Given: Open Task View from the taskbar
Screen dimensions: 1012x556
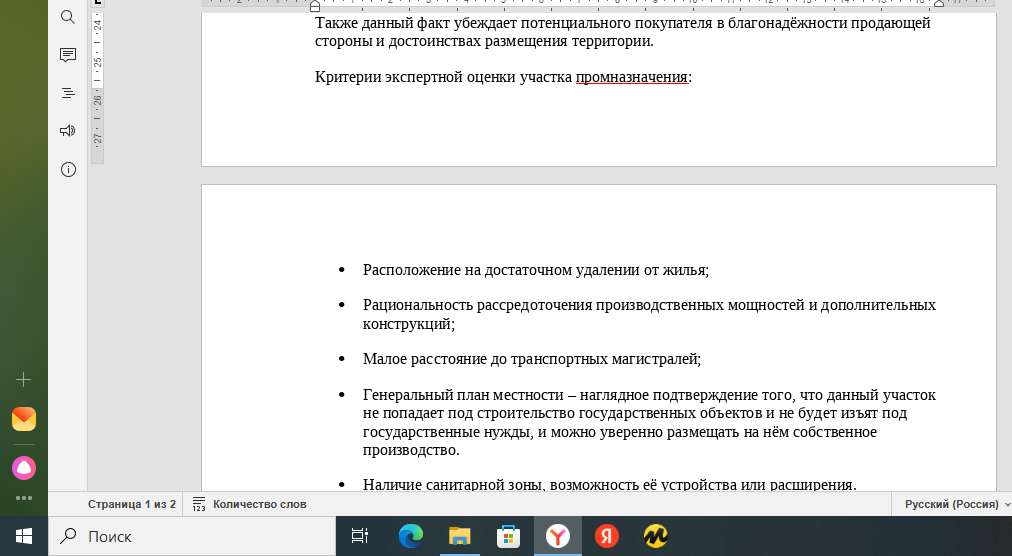Looking at the screenshot, I should (x=359, y=536).
